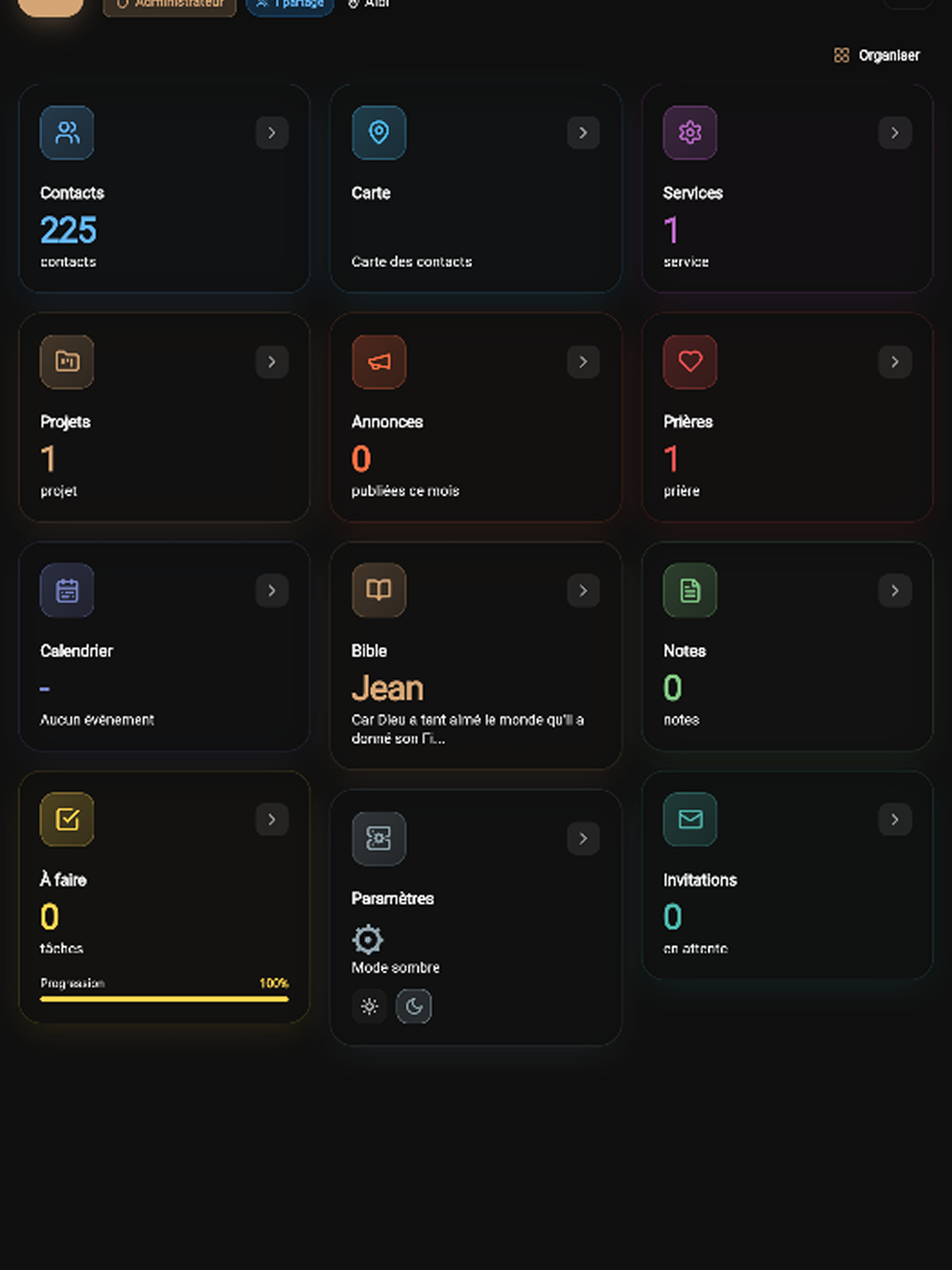
Task: Click the Prières heart icon
Action: click(x=690, y=362)
